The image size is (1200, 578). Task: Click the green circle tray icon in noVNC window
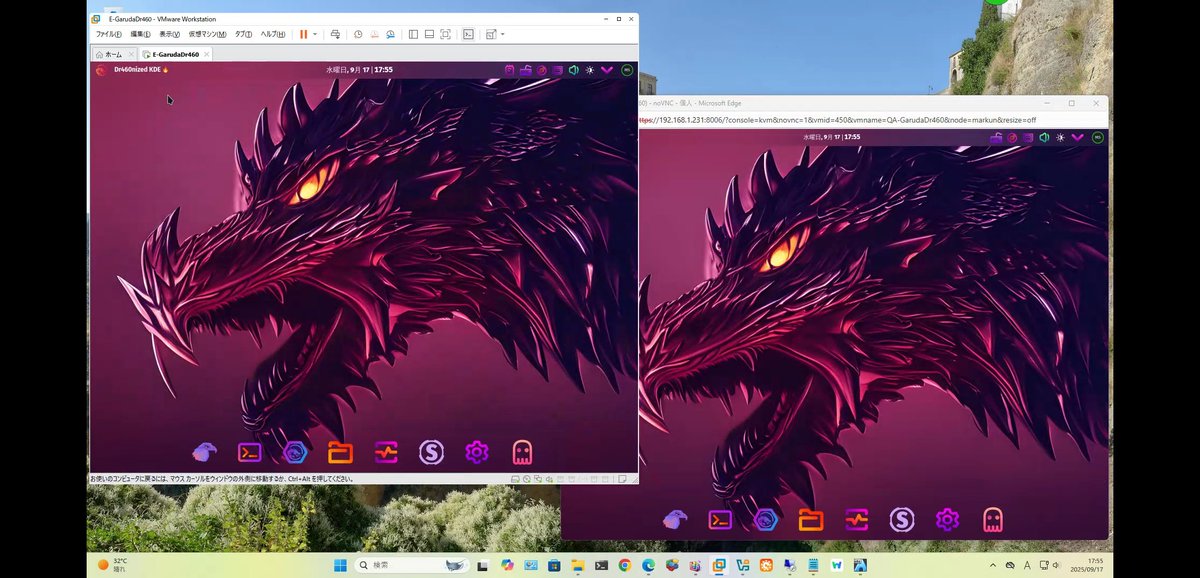pyautogui.click(x=1098, y=137)
